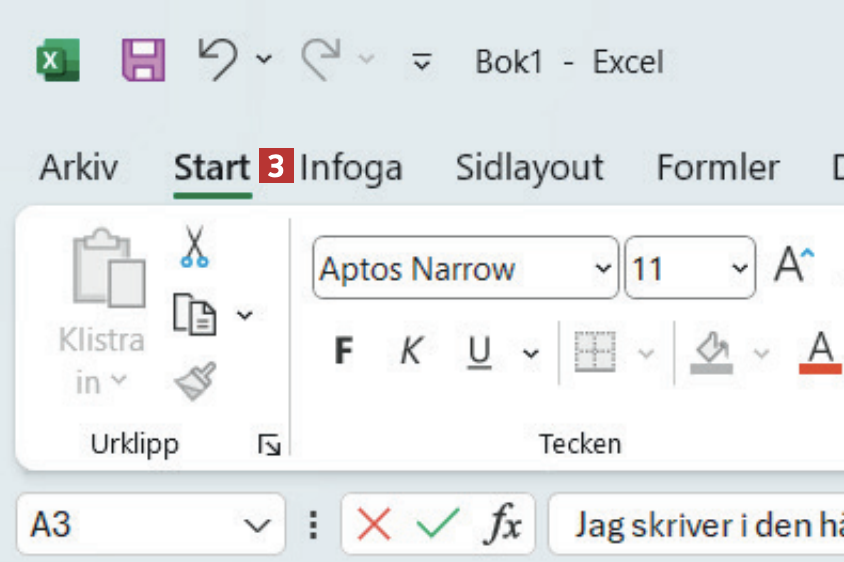Click the Cut scissors icon

click(194, 246)
